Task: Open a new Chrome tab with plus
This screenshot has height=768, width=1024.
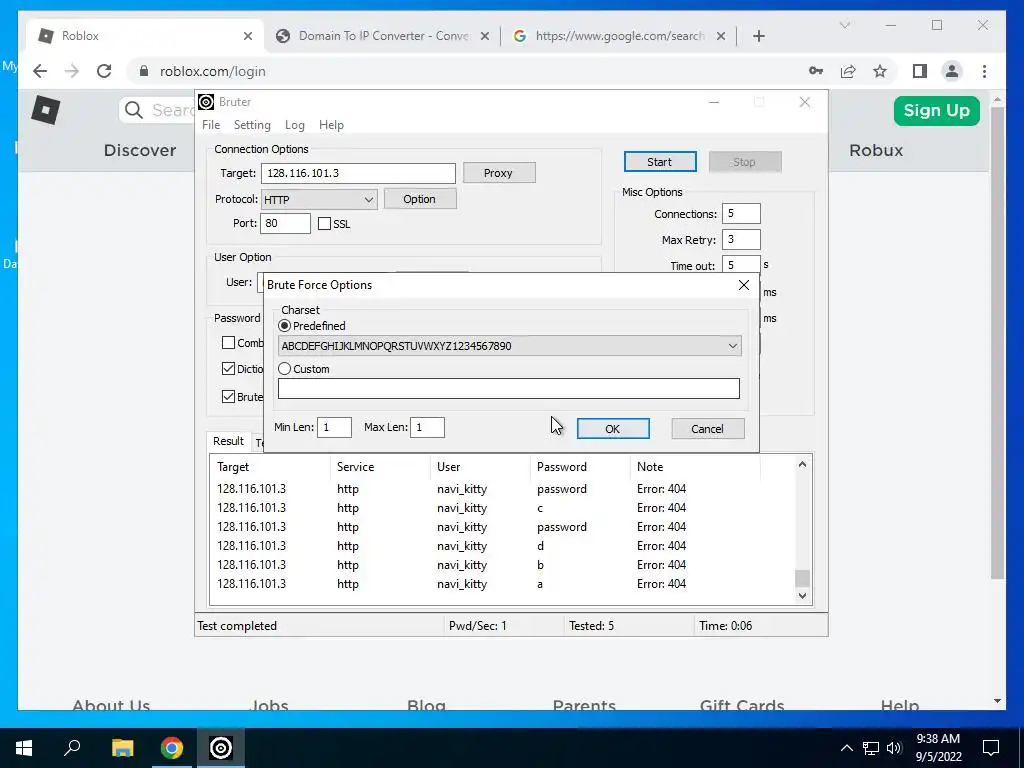Action: (x=758, y=36)
